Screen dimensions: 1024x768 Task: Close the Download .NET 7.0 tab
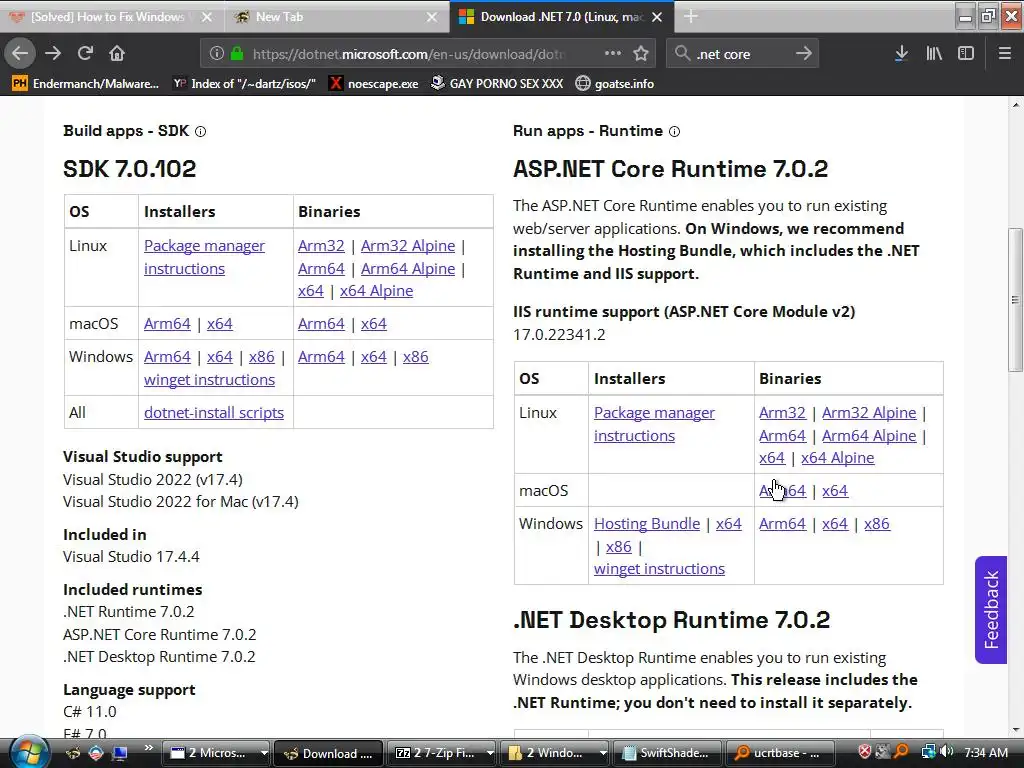tap(658, 17)
